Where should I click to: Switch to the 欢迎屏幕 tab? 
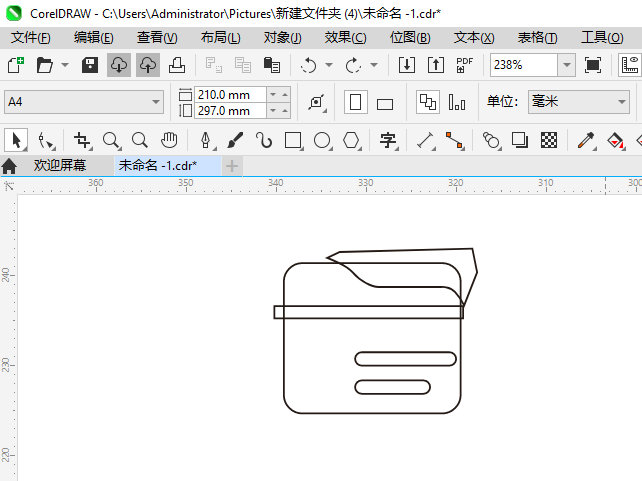click(60, 165)
